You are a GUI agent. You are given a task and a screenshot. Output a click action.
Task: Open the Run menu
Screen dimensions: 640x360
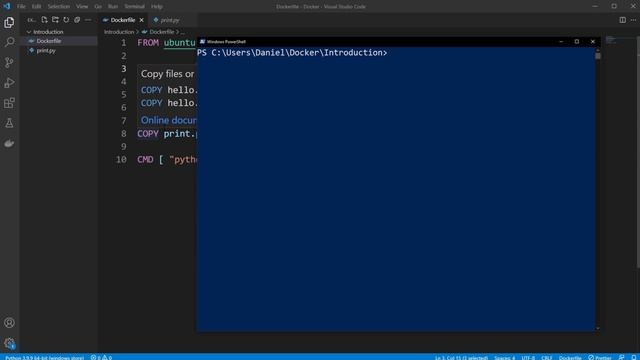[113, 7]
